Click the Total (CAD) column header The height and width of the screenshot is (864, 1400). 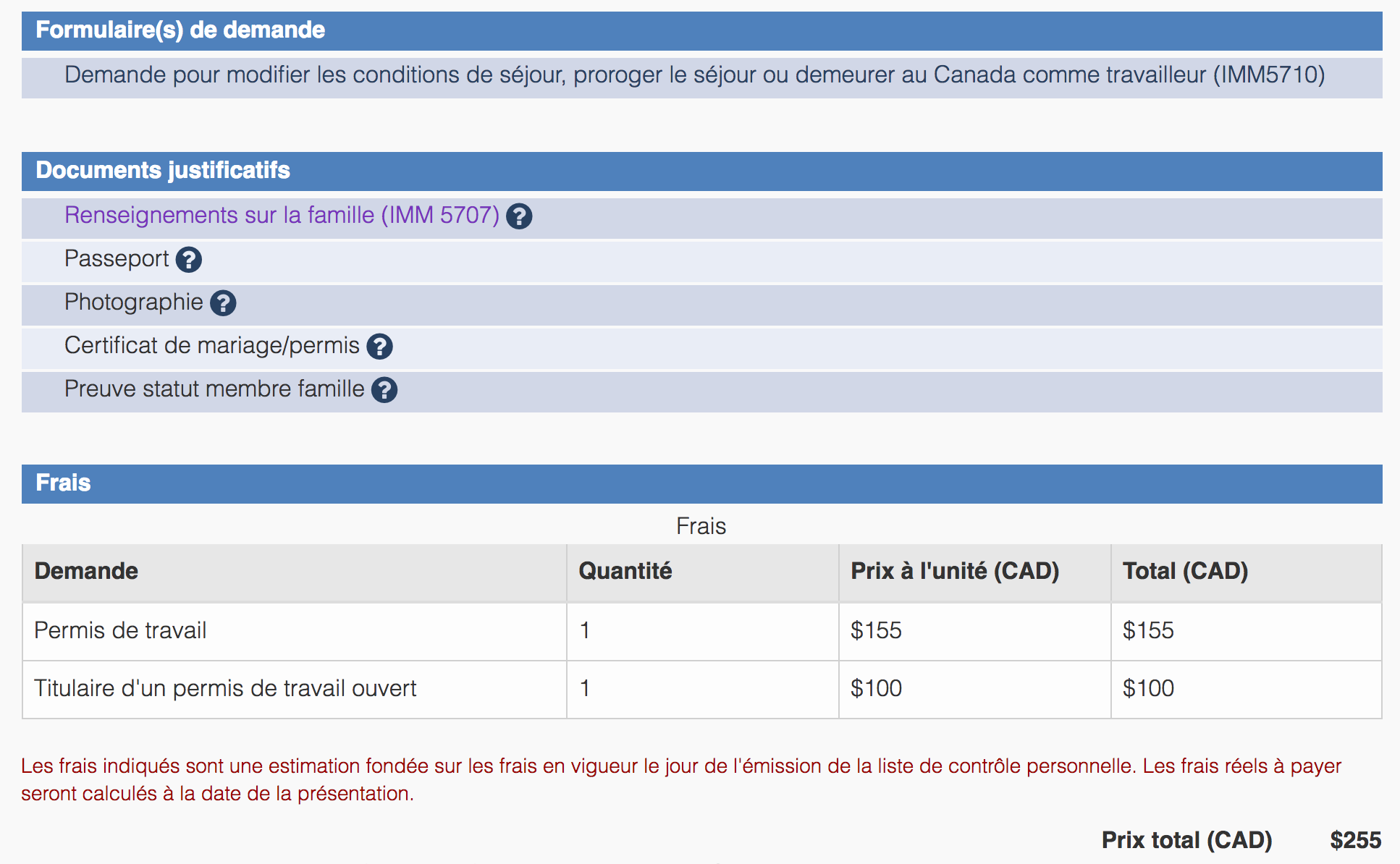[1185, 572]
